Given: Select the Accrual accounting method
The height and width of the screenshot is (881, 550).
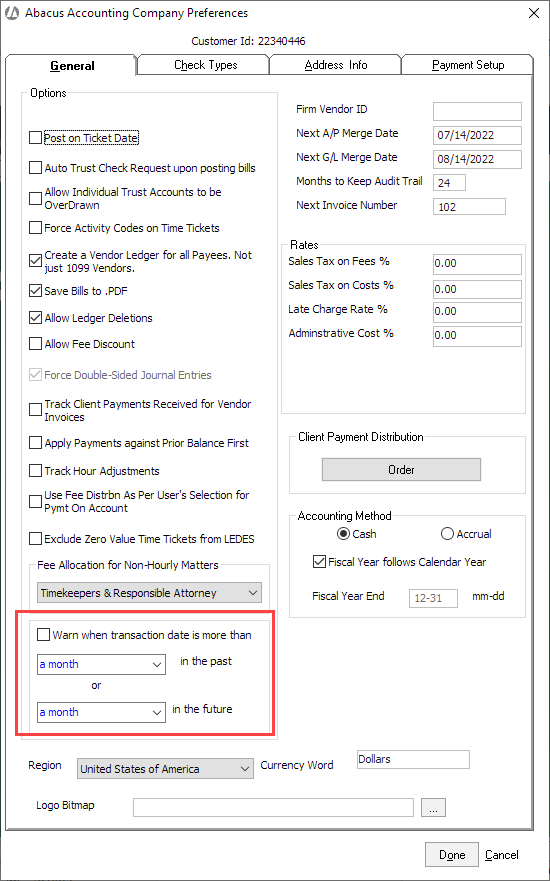Looking at the screenshot, I should click(x=447, y=534).
